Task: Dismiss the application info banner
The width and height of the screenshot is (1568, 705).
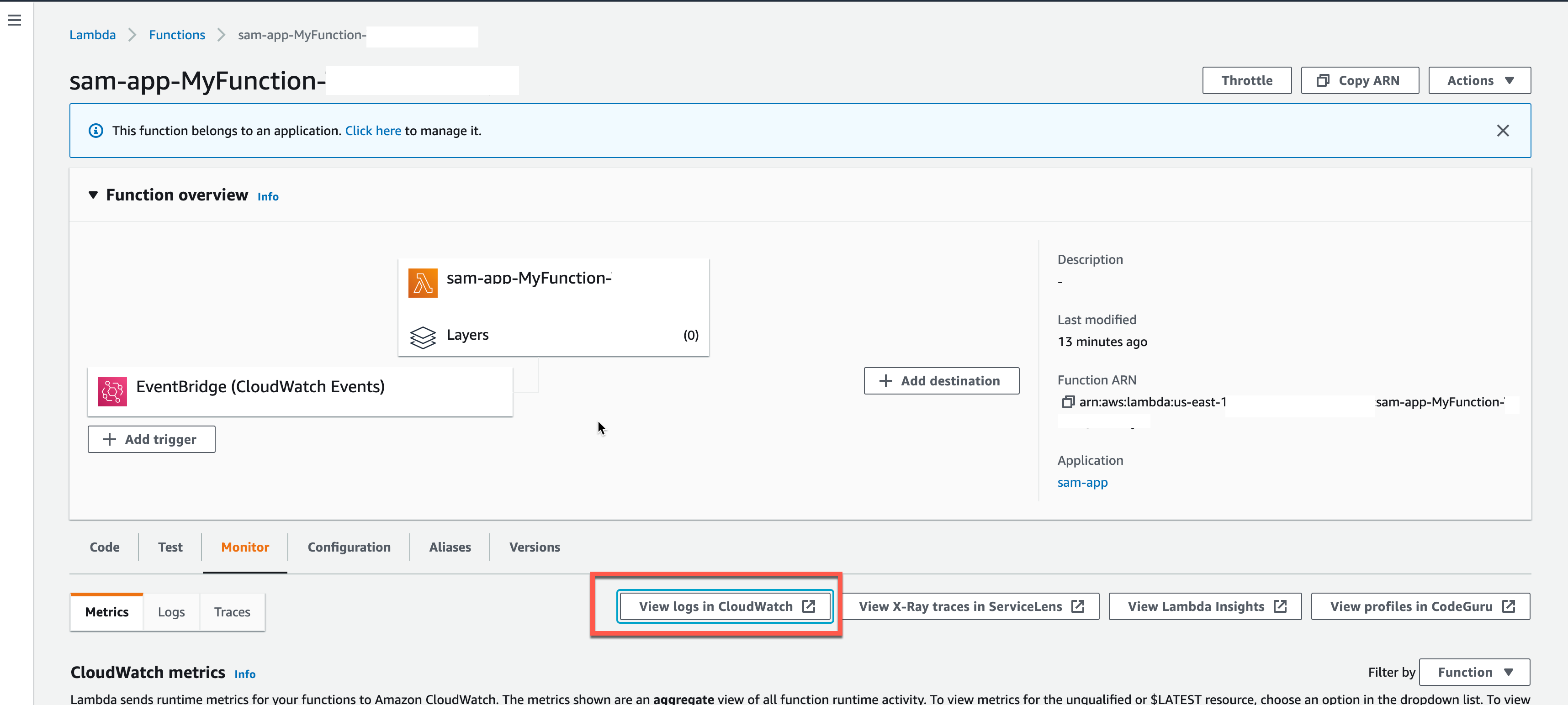Action: point(1502,131)
